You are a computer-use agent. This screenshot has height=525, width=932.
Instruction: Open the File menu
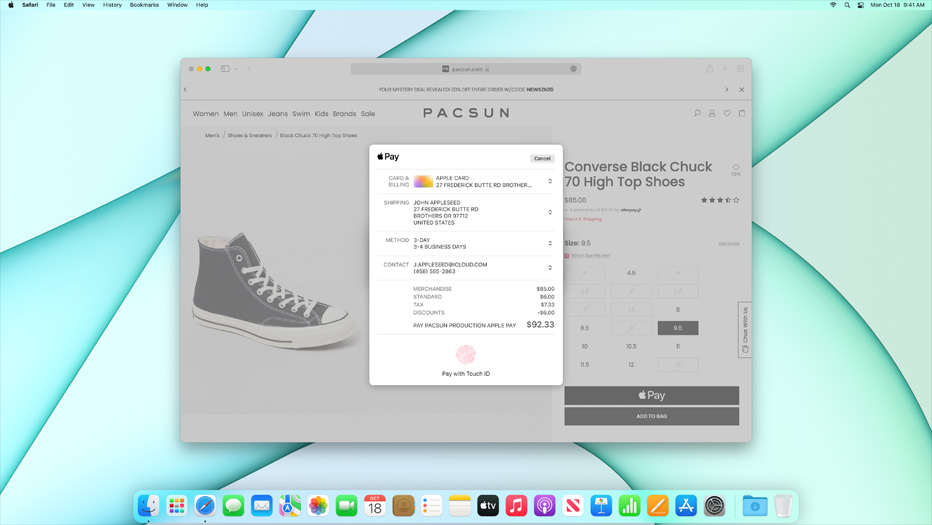click(x=51, y=5)
